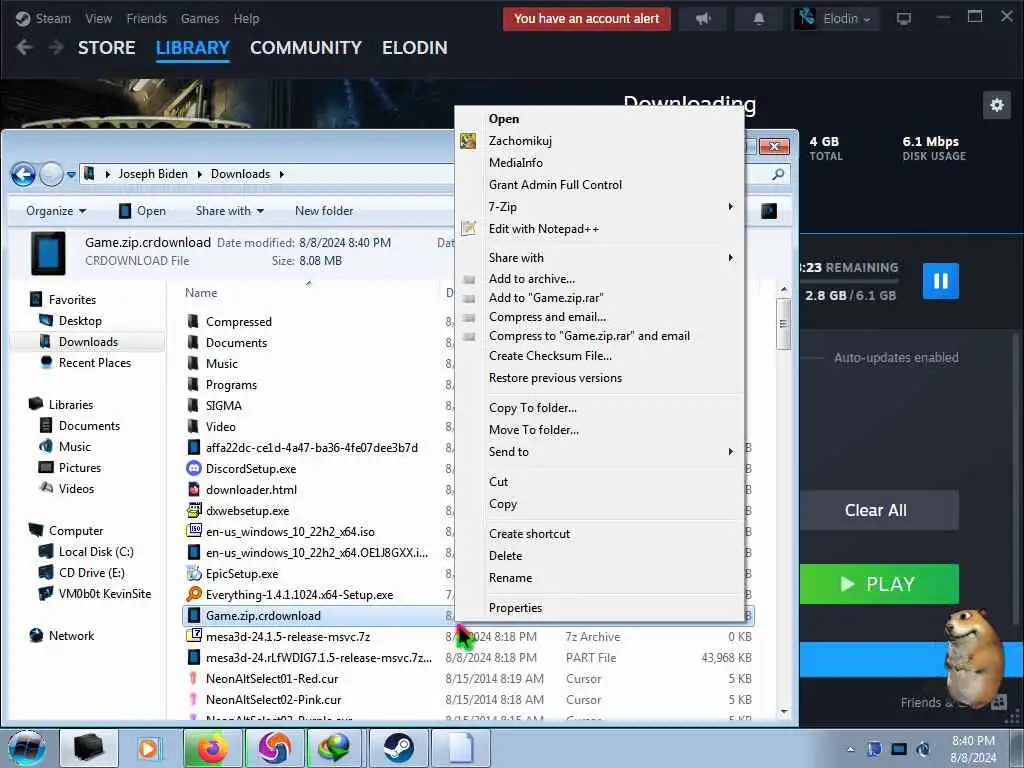The width and height of the screenshot is (1024, 768).
Task: Click Clear All button in Steam
Action: [x=876, y=510]
